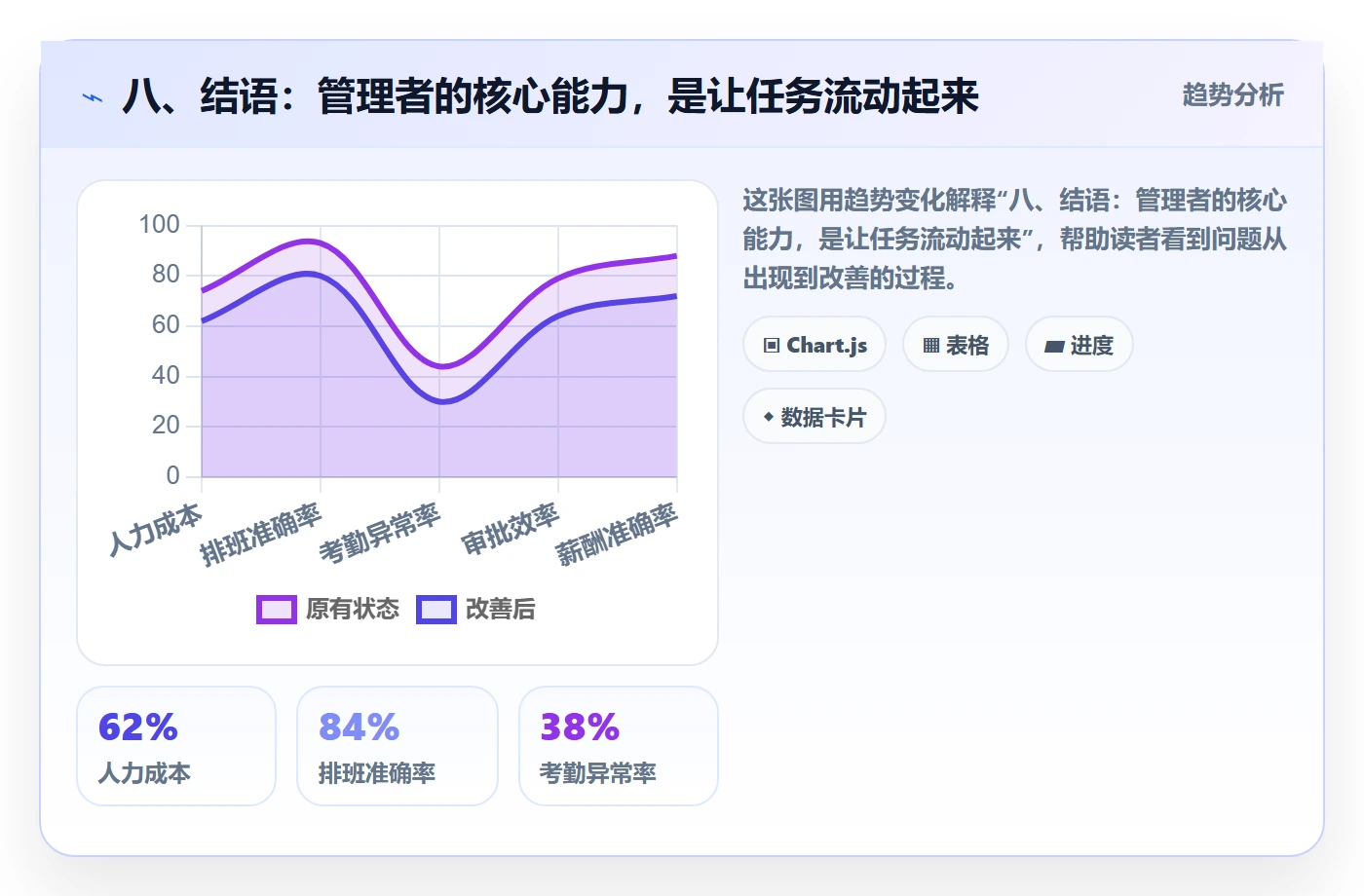Click the 60 y-axis value

click(166, 325)
